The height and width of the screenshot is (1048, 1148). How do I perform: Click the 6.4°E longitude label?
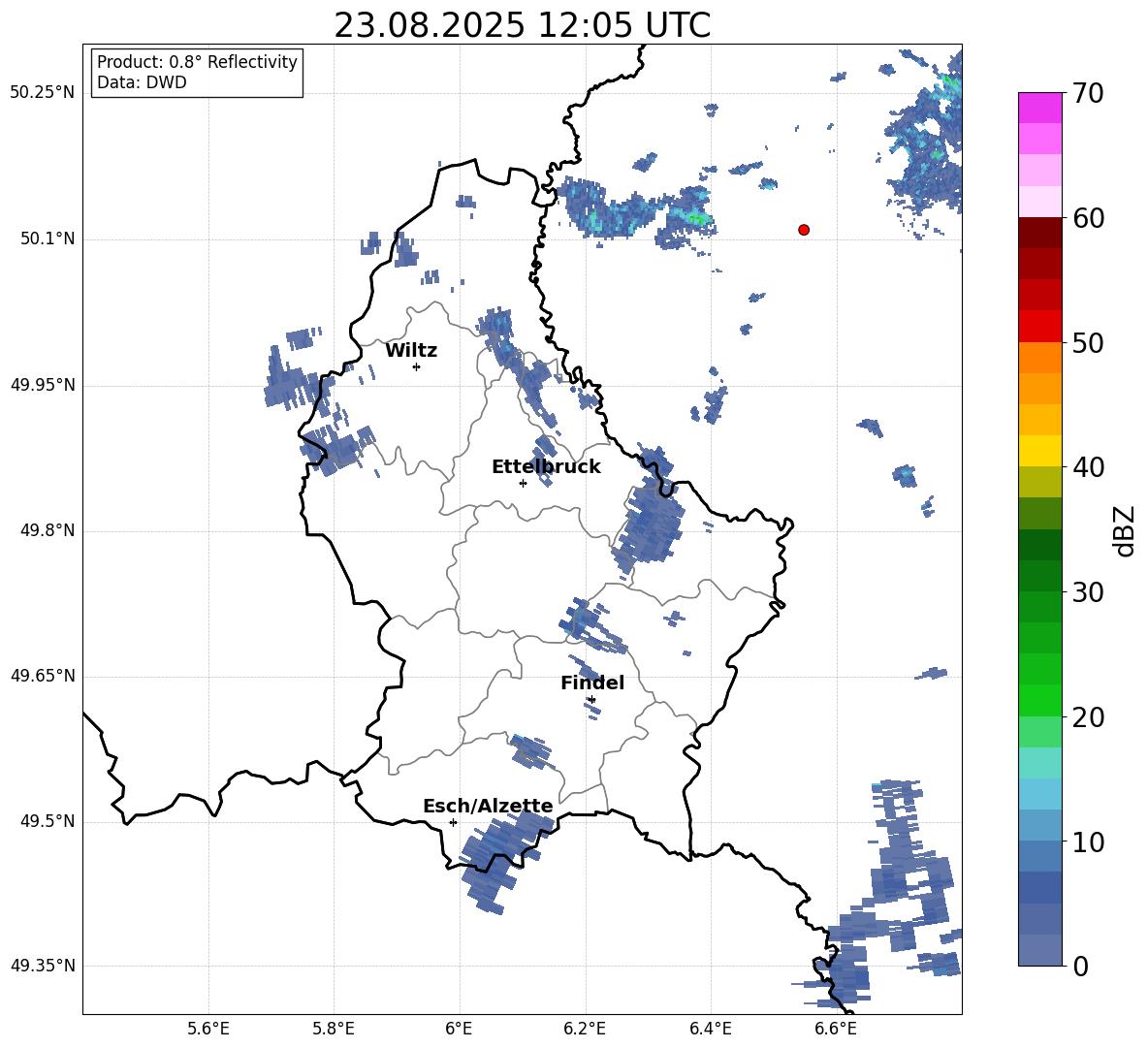[x=710, y=1029]
